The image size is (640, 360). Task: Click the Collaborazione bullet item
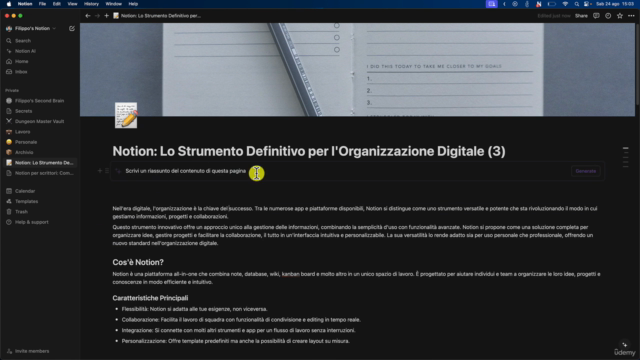pos(241,320)
